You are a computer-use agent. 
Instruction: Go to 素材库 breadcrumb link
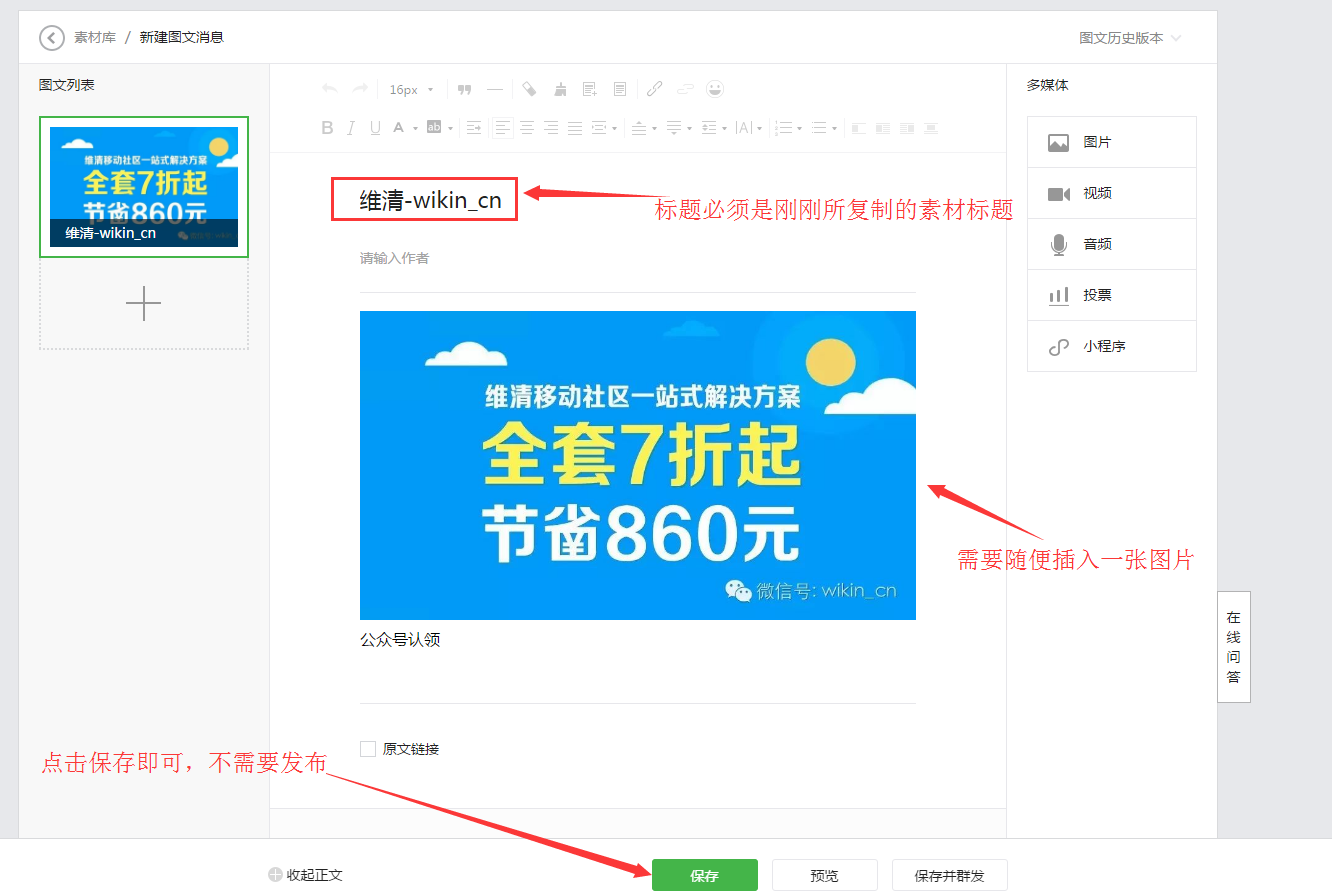click(95, 37)
